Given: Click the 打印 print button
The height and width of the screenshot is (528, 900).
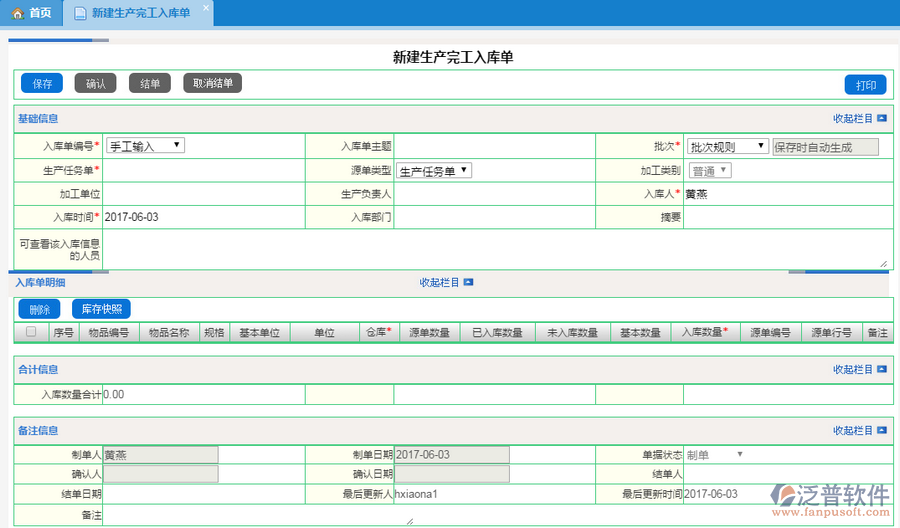Looking at the screenshot, I should pyautogui.click(x=865, y=85).
